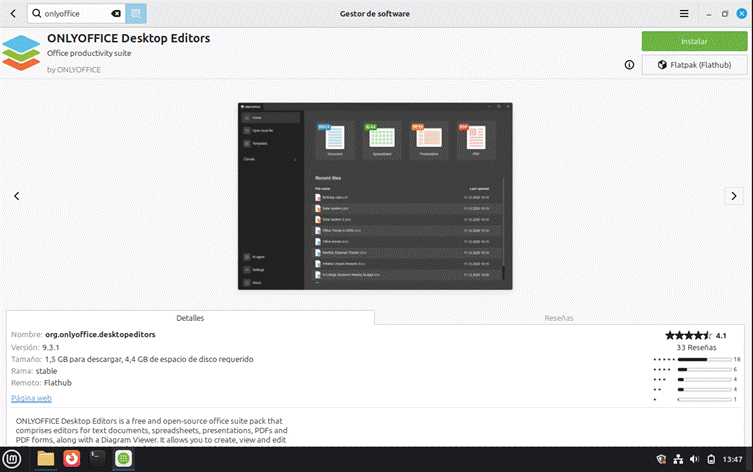Click the download size text

pos(149,359)
